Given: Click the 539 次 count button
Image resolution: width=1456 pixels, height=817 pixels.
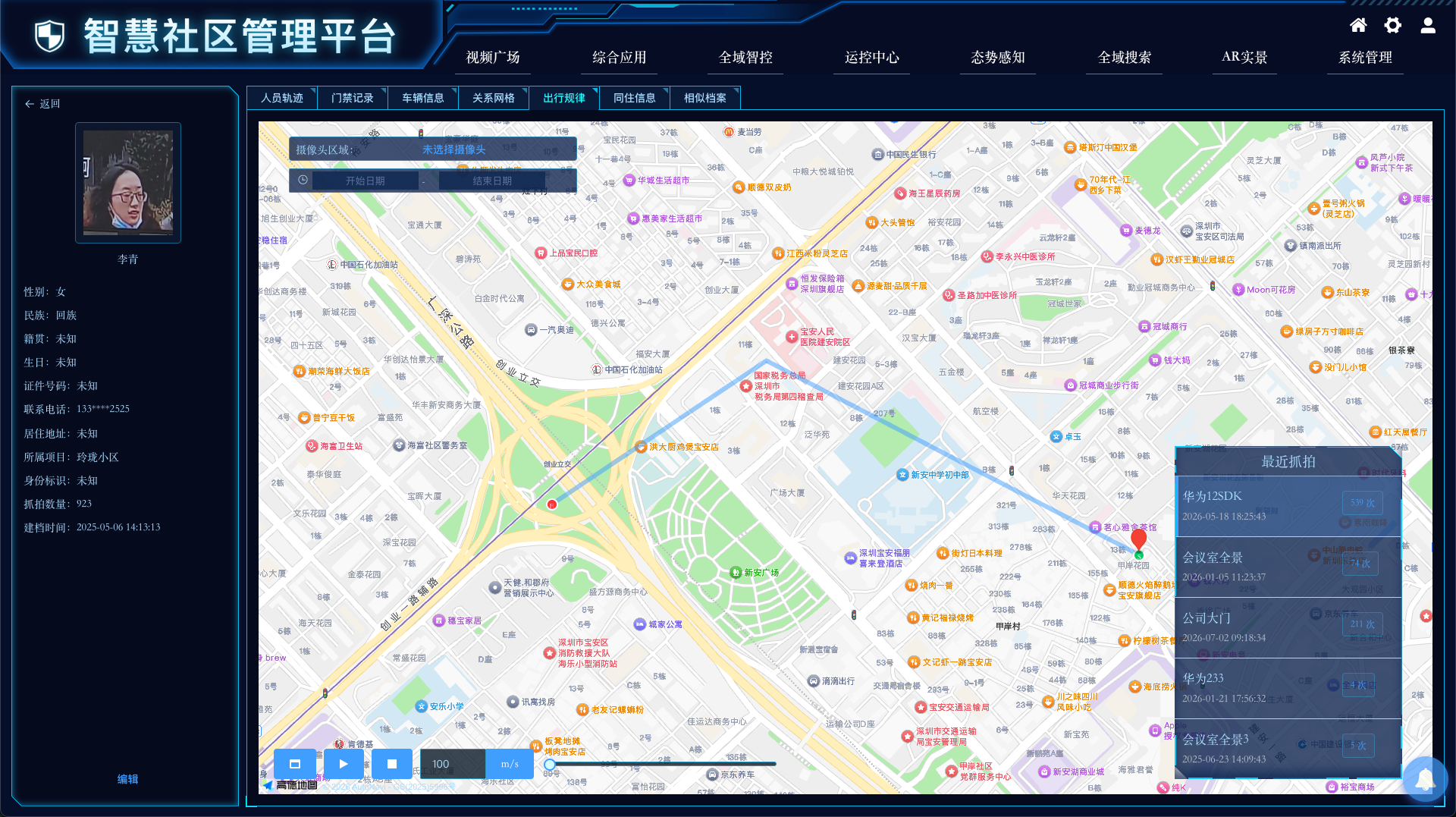Looking at the screenshot, I should 1363,502.
